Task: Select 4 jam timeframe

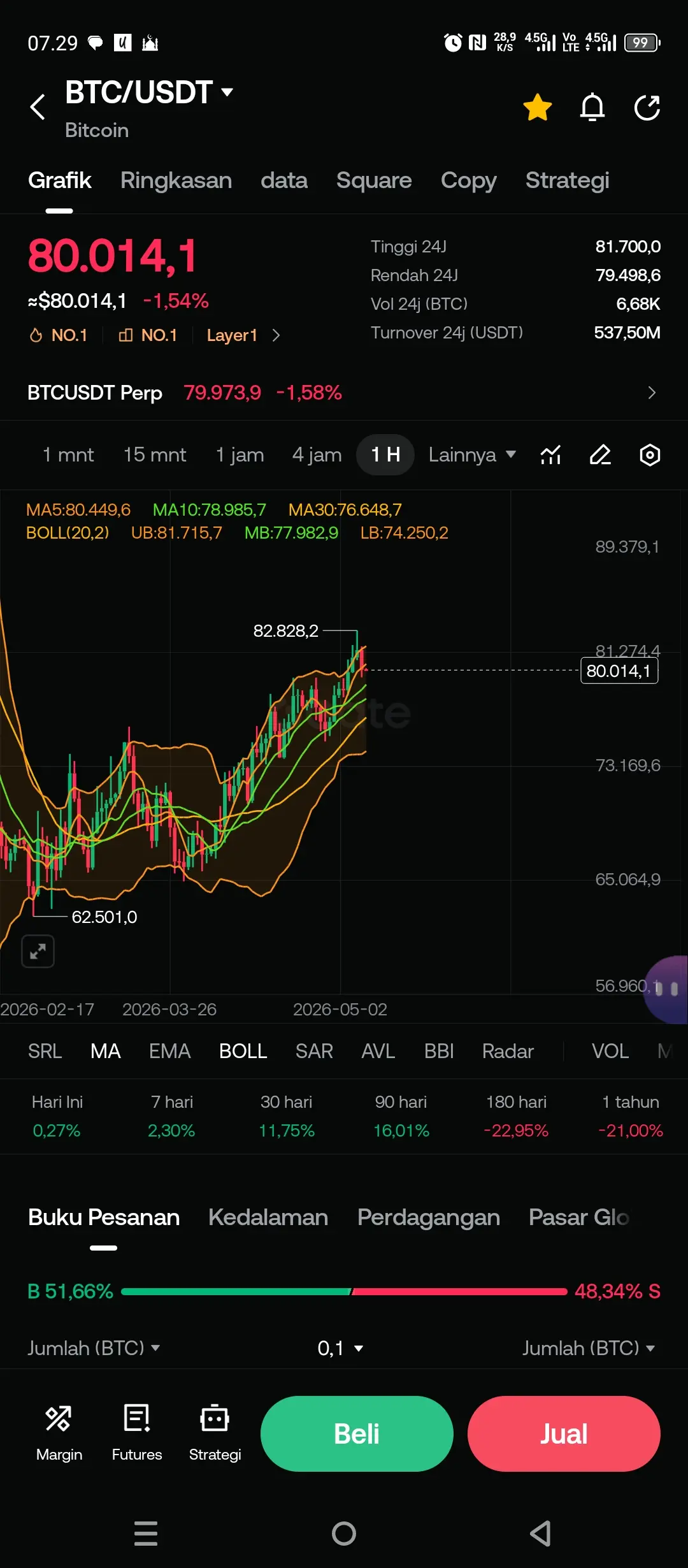Action: pos(317,455)
